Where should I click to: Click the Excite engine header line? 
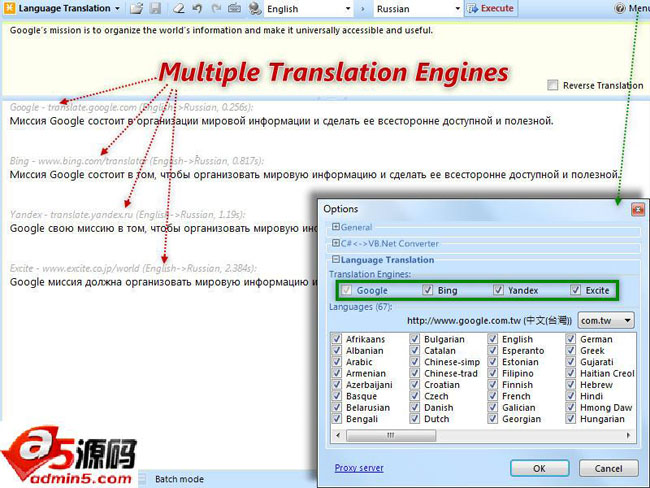(133, 268)
